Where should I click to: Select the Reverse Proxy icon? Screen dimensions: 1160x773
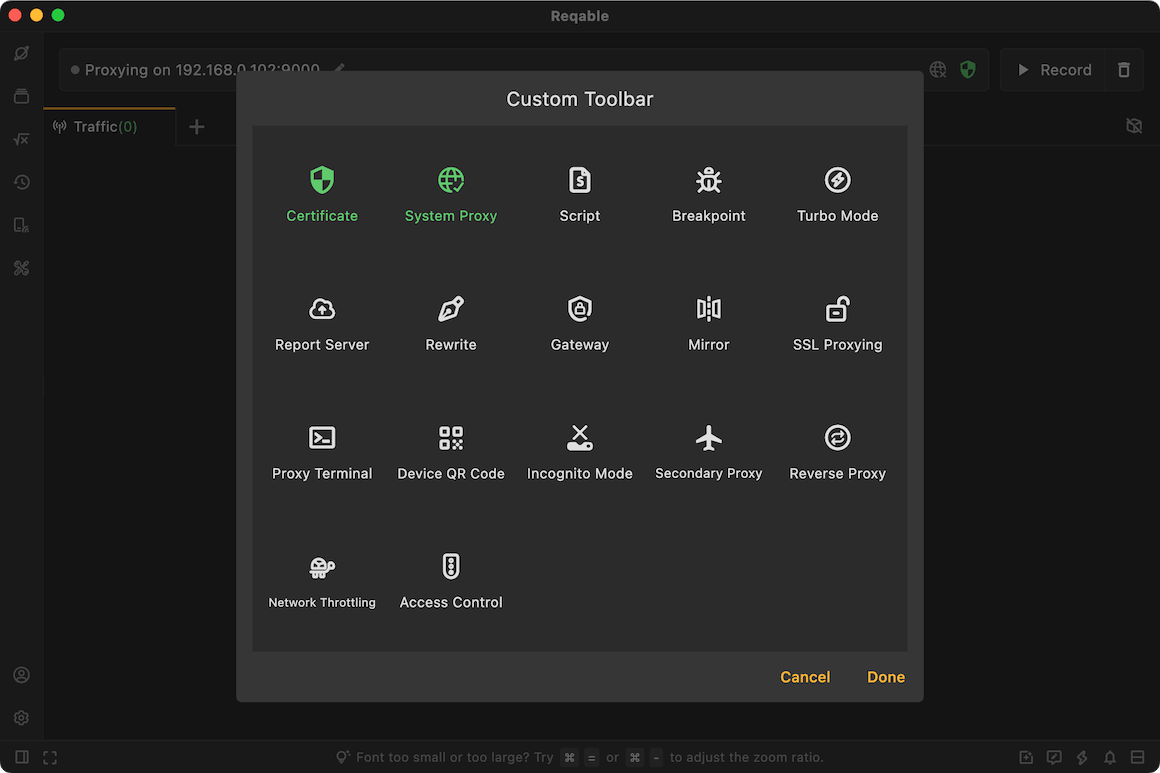pos(837,437)
